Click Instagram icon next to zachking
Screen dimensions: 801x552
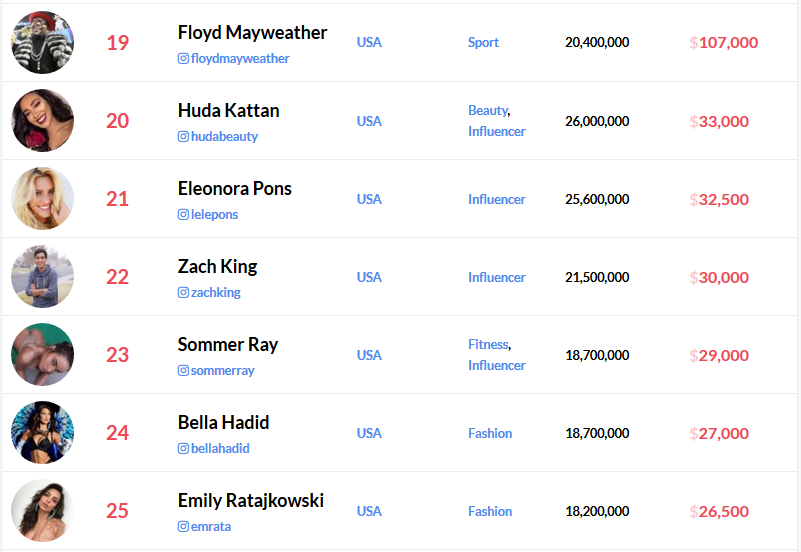pos(183,293)
